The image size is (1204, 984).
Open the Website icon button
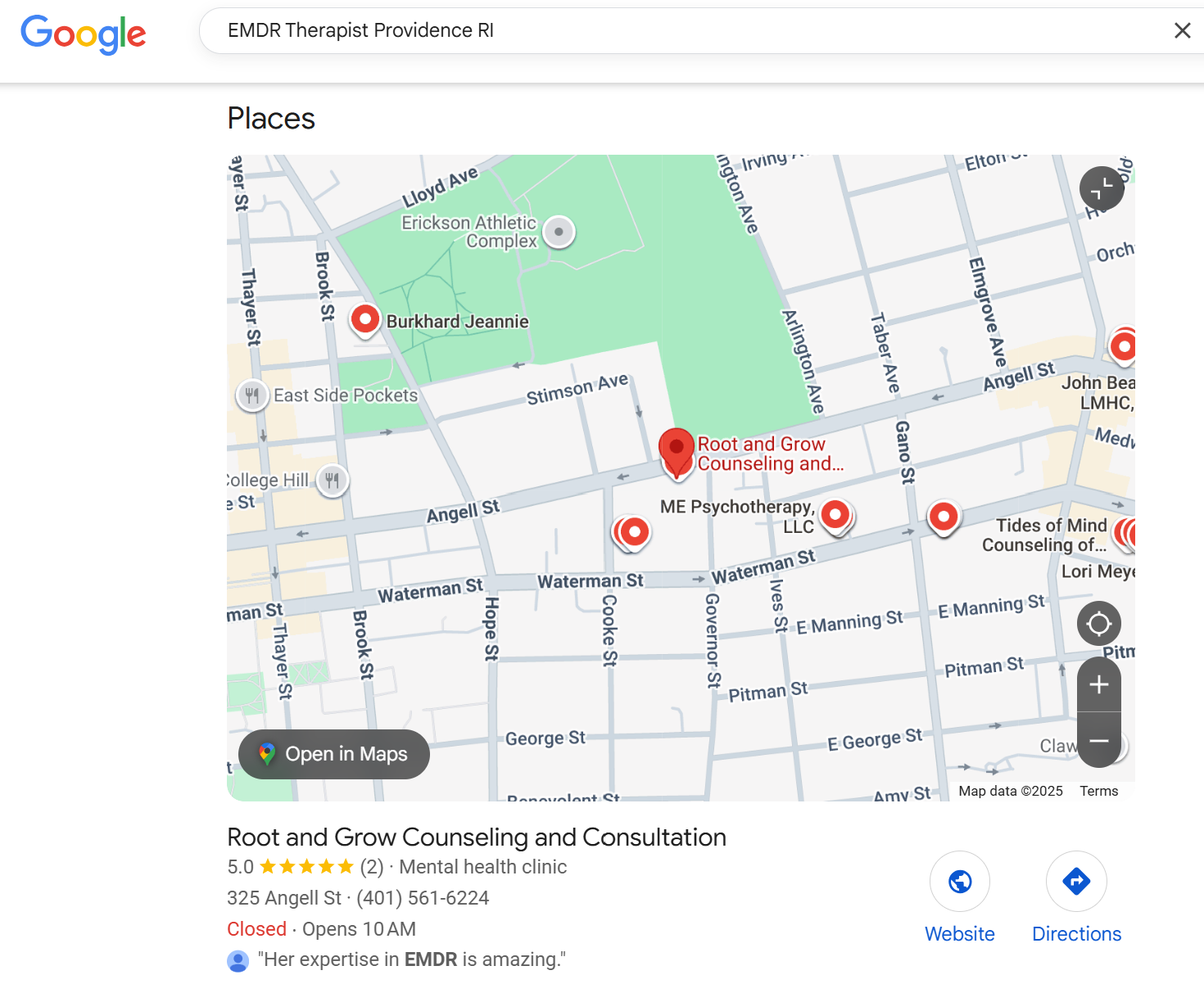960,882
